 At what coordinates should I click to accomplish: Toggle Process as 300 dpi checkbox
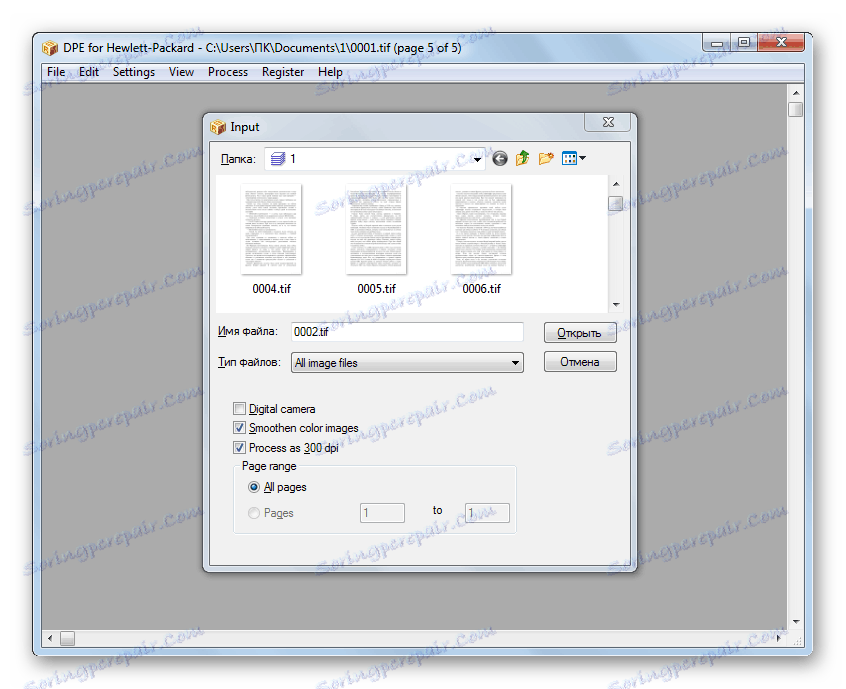(240, 448)
